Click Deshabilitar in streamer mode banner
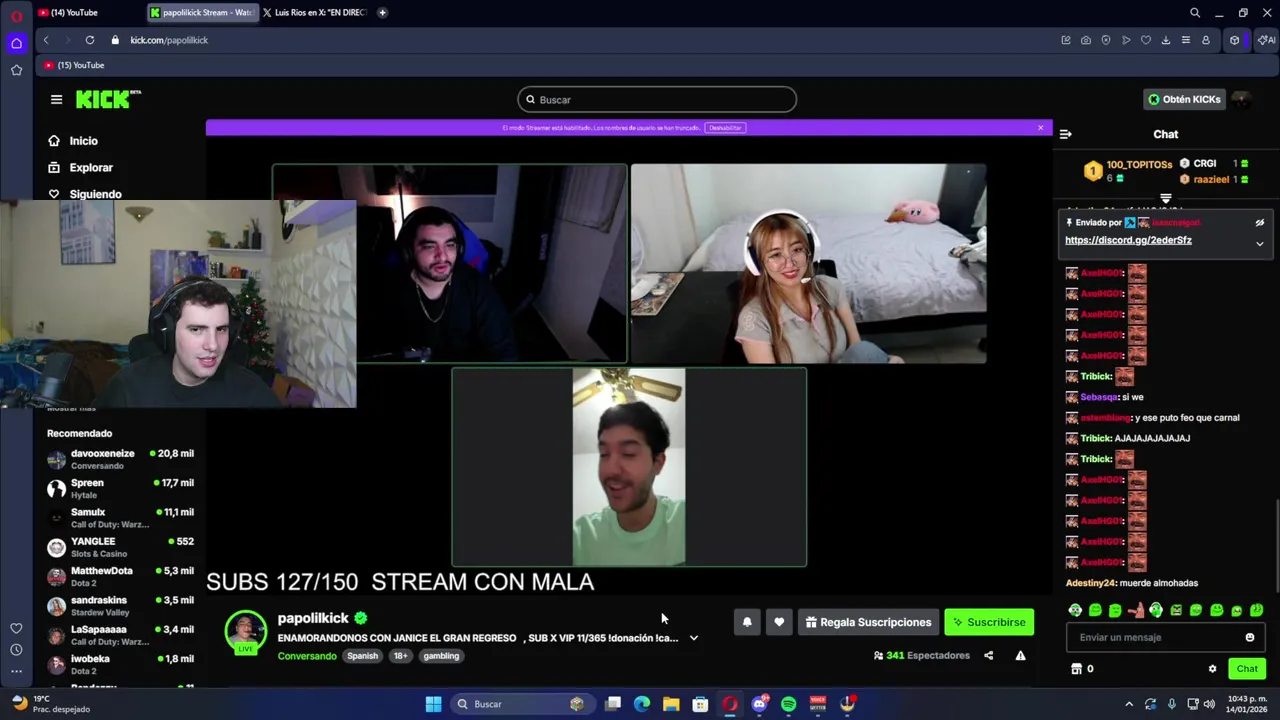 pyautogui.click(x=725, y=128)
